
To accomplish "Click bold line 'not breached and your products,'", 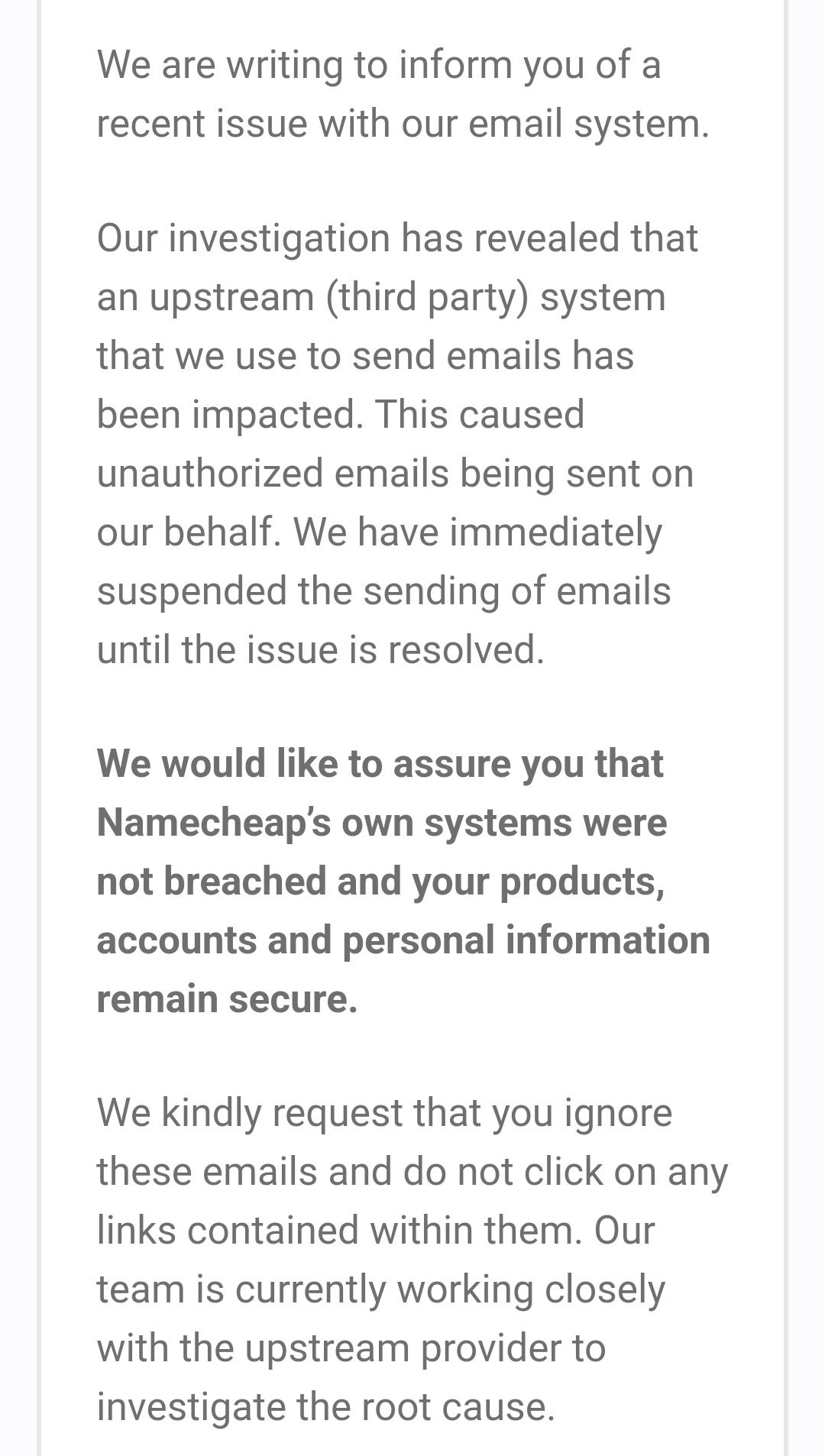I will 380,882.
